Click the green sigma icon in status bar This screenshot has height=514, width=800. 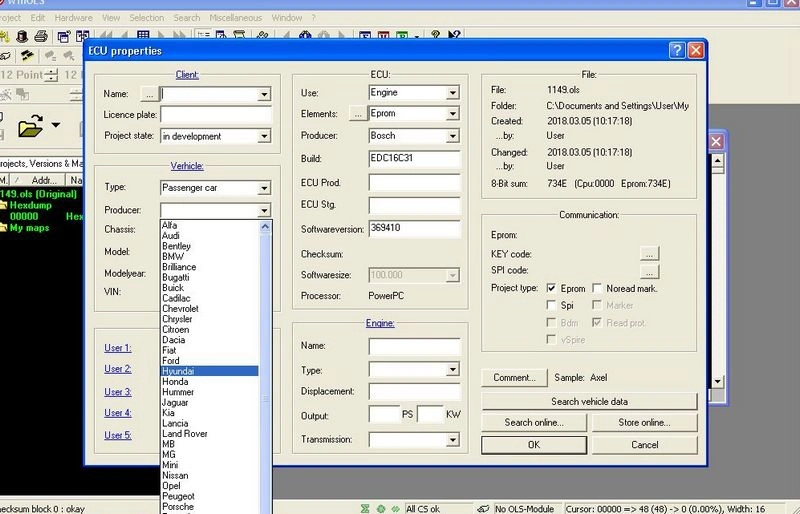[x=365, y=508]
